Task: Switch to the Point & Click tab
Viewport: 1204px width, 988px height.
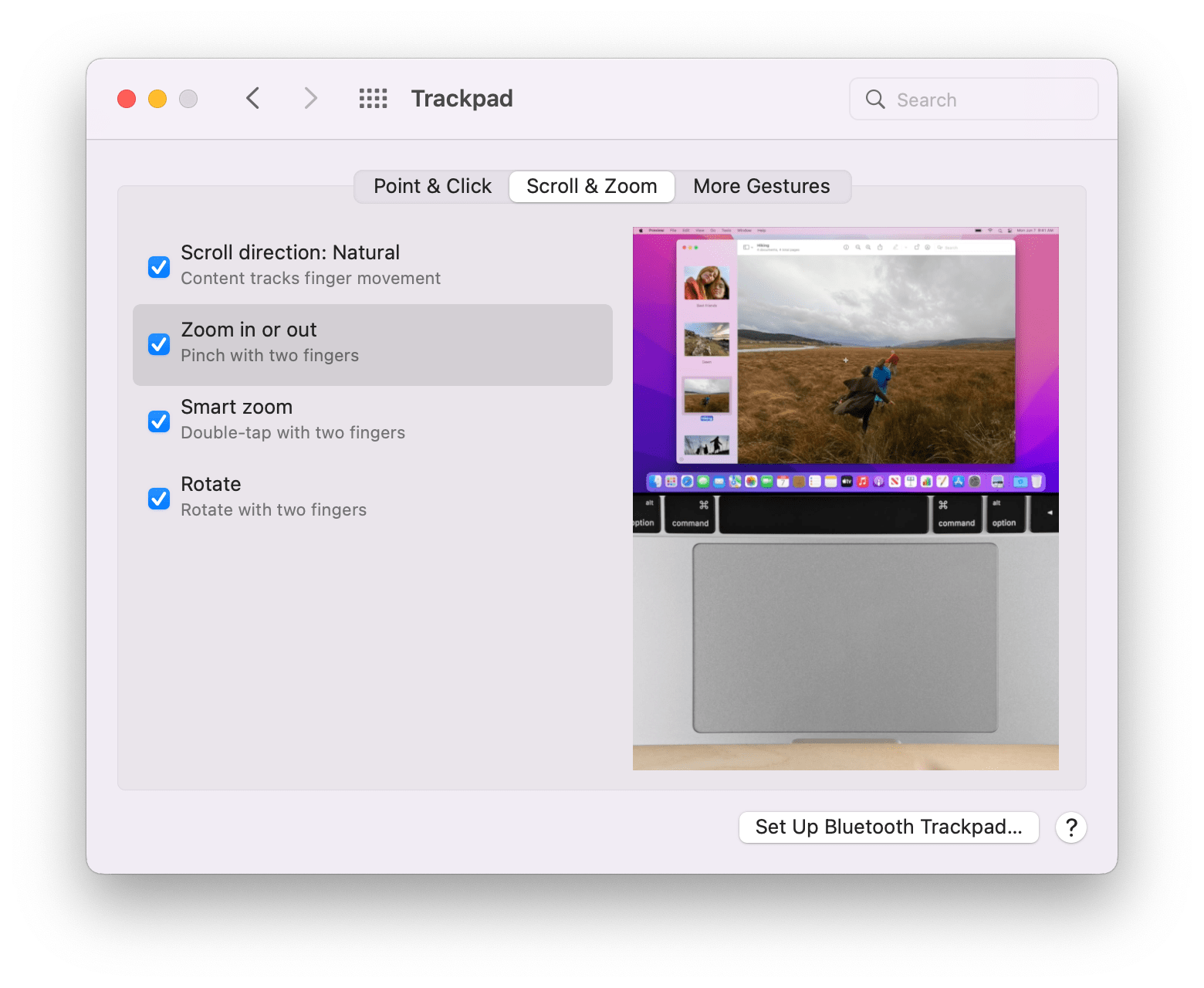Action: [x=432, y=186]
